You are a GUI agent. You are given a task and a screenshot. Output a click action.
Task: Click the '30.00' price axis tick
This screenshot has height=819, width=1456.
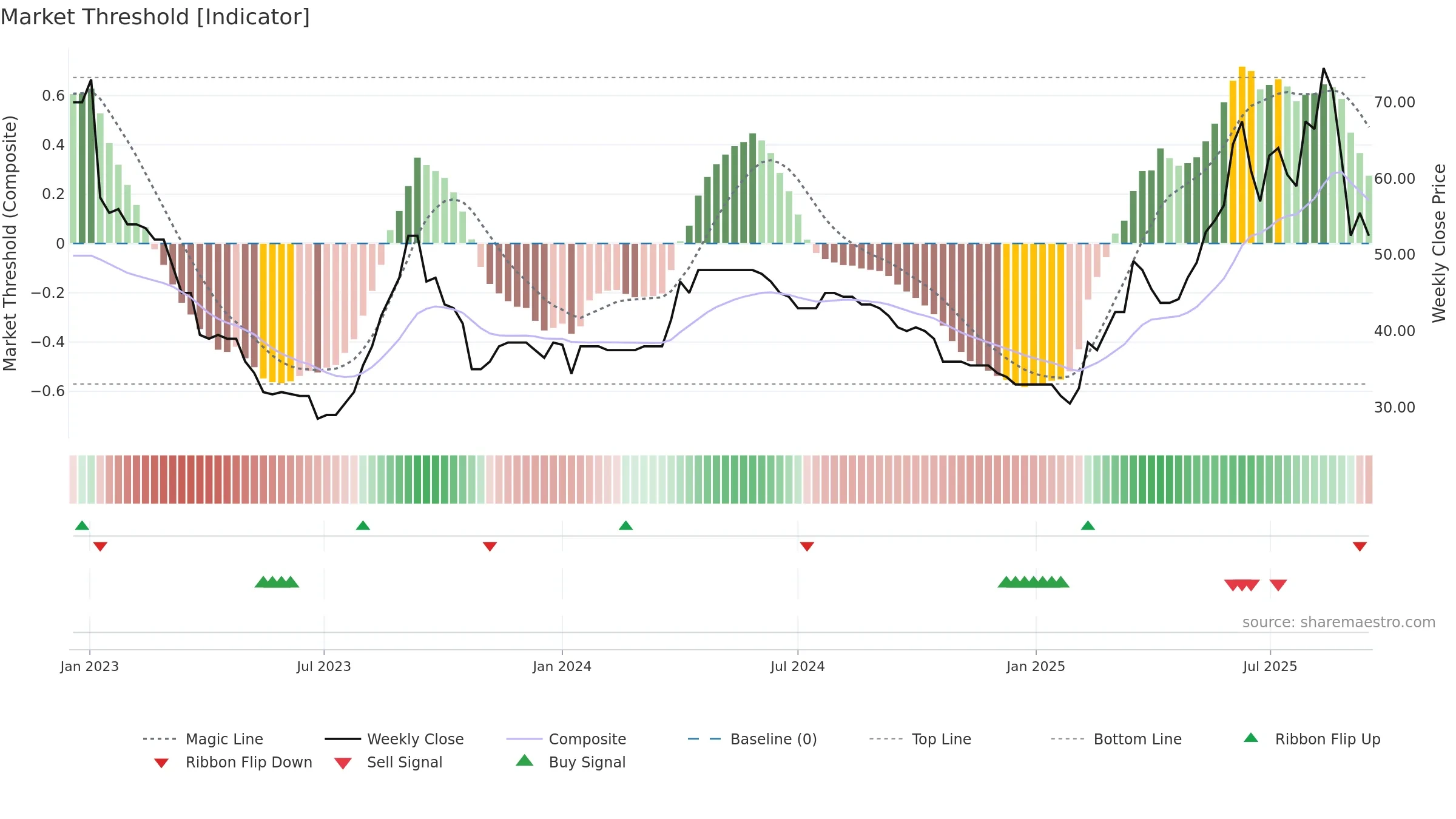(x=1395, y=407)
